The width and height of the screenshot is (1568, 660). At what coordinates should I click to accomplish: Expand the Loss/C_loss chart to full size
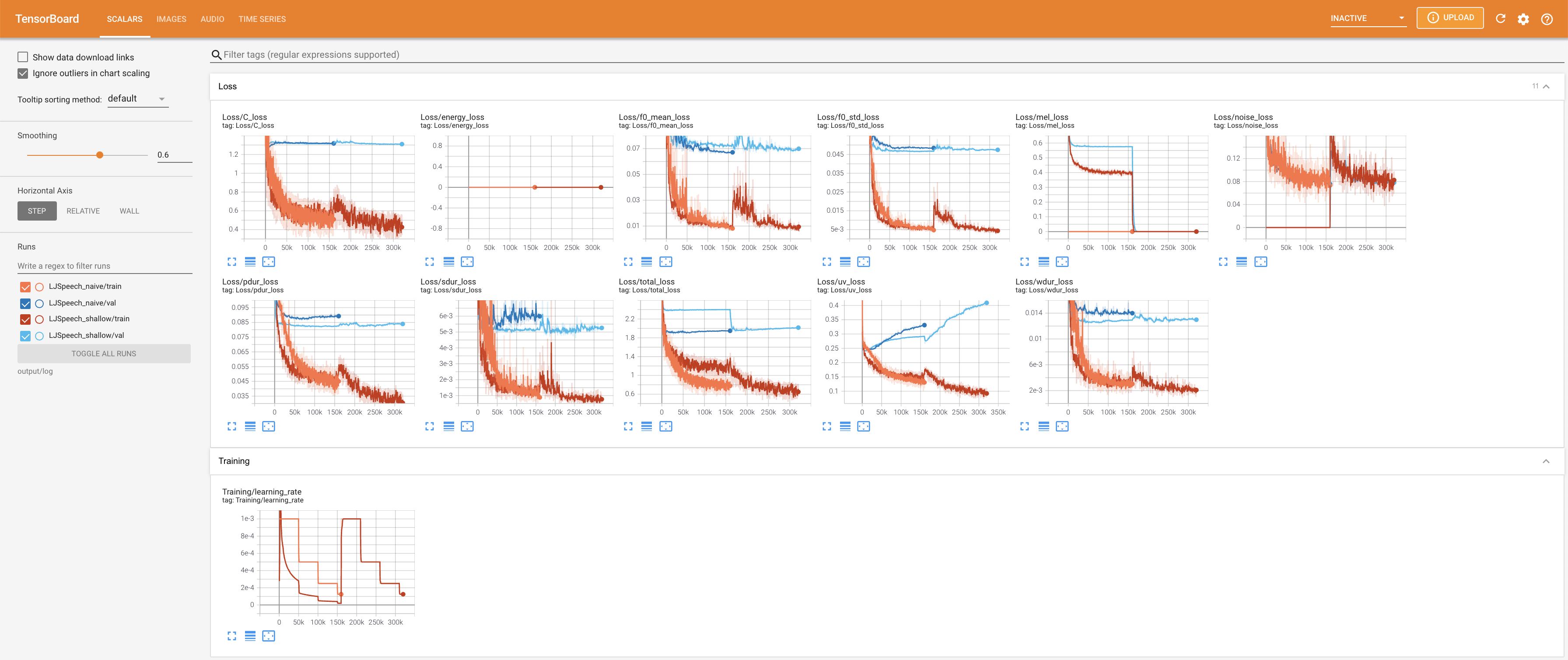tap(231, 262)
